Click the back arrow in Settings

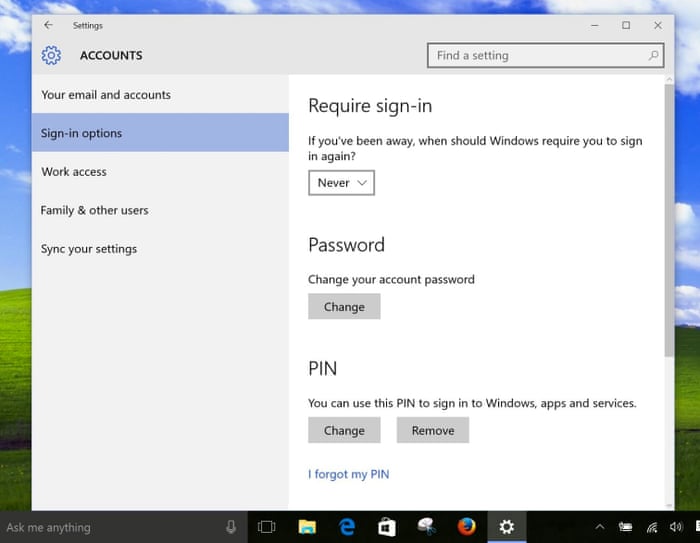[48, 25]
